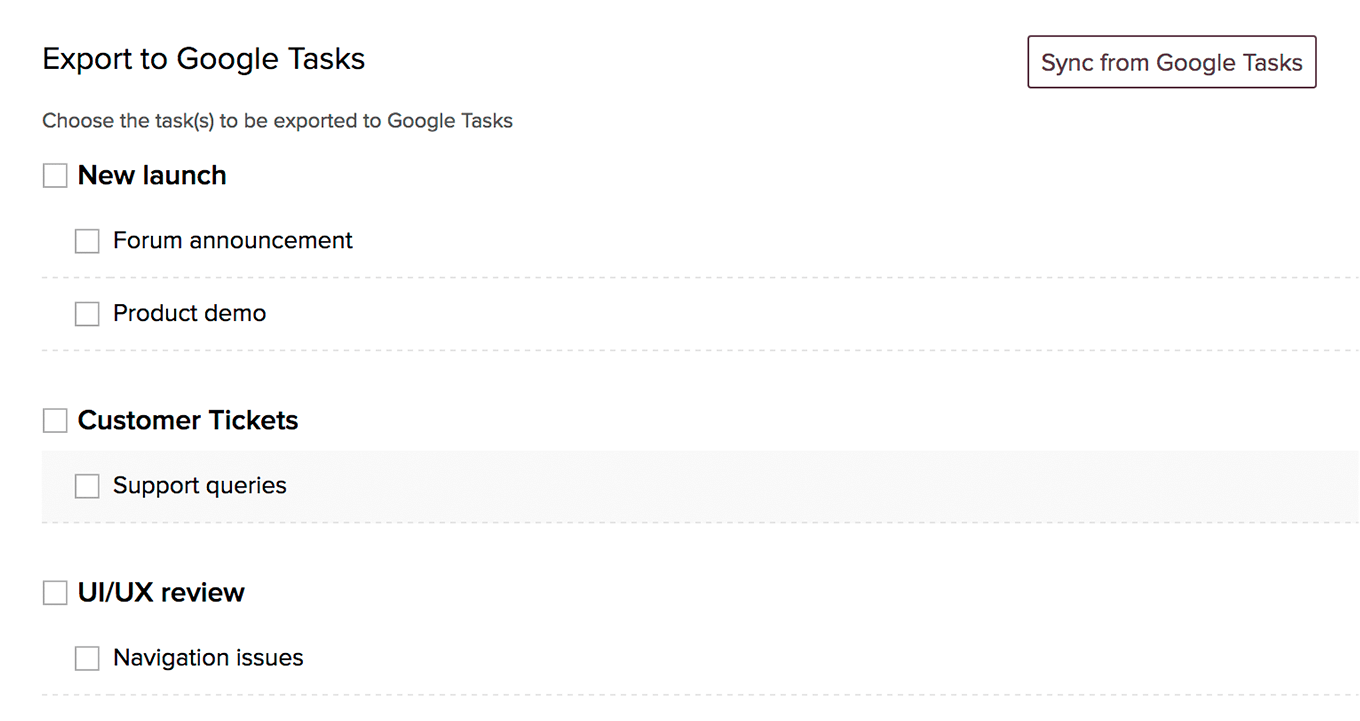Click the Sync from Google Tasks button
Image resolution: width=1360 pixels, height=721 pixels.
tap(1171, 62)
